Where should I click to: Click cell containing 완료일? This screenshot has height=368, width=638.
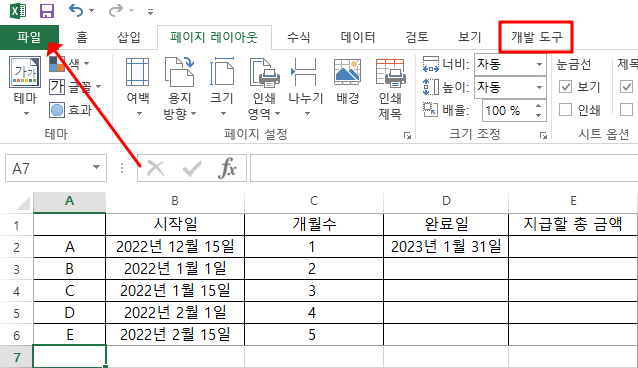pyautogui.click(x=446, y=224)
